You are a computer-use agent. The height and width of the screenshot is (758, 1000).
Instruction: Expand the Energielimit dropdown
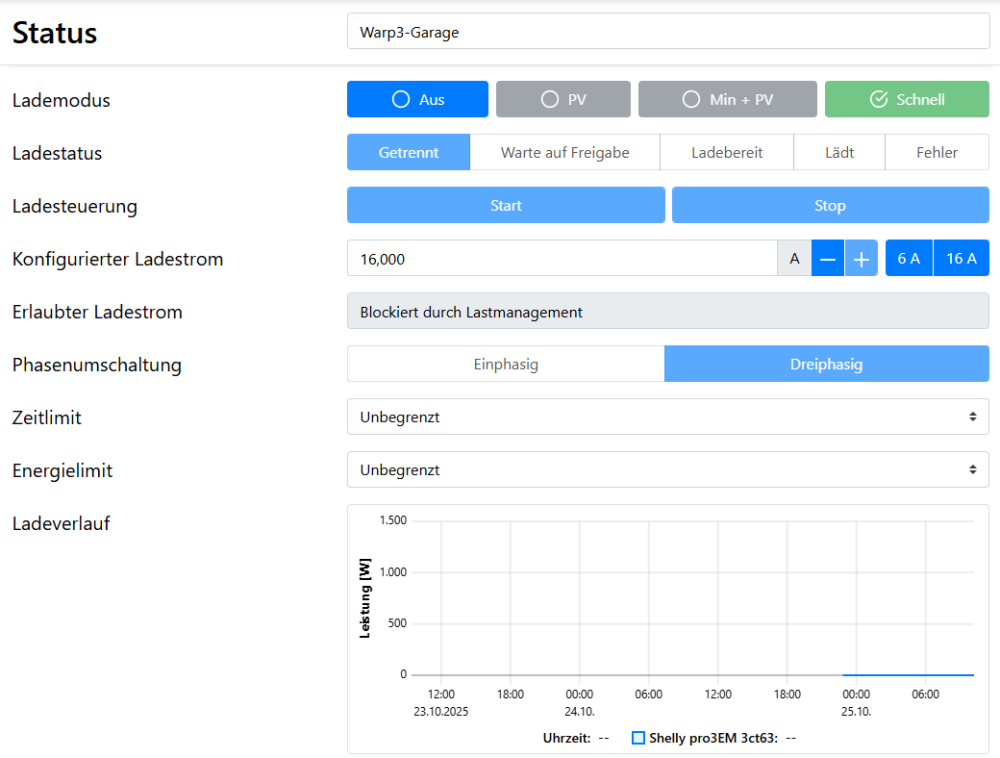click(x=667, y=470)
